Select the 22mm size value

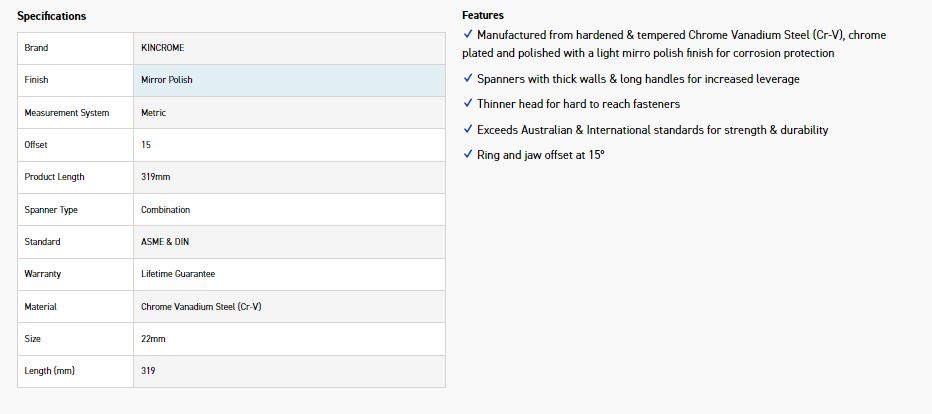pyautogui.click(x=153, y=339)
